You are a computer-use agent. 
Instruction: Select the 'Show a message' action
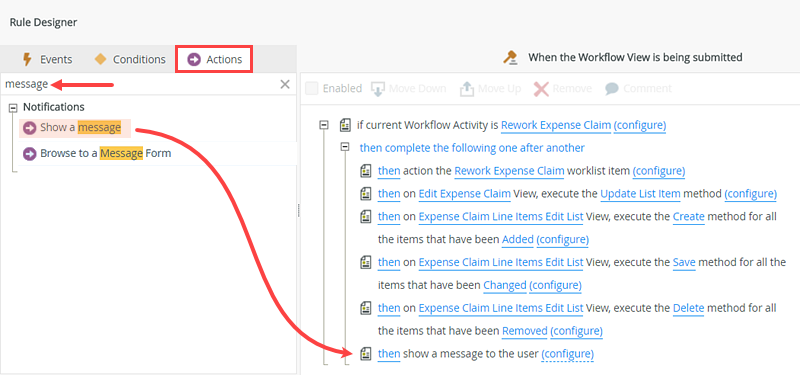(75, 128)
